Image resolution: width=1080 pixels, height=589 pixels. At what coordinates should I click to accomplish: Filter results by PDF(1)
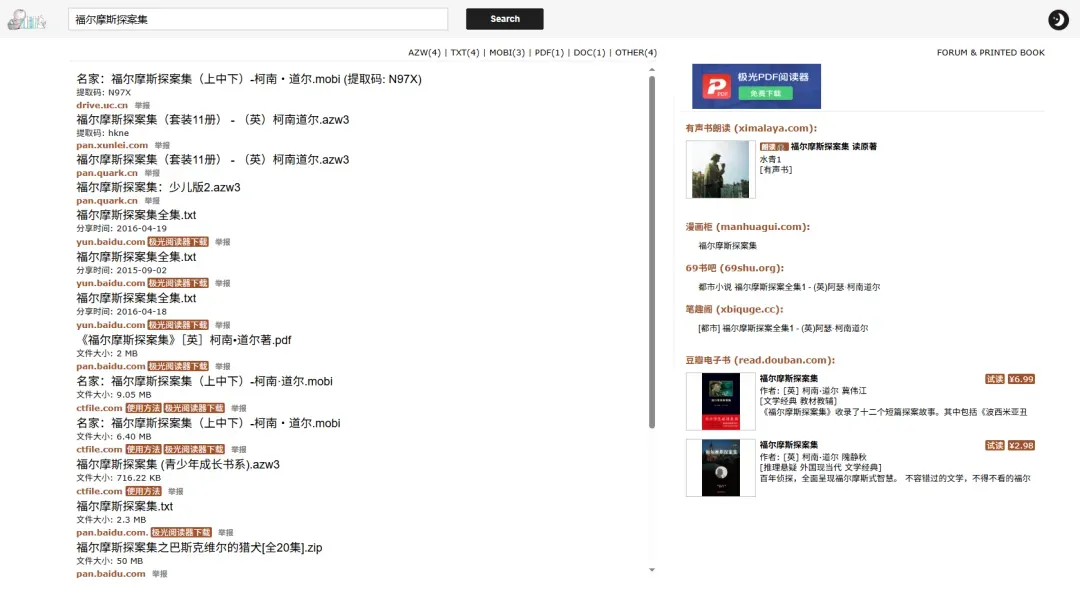(x=549, y=52)
